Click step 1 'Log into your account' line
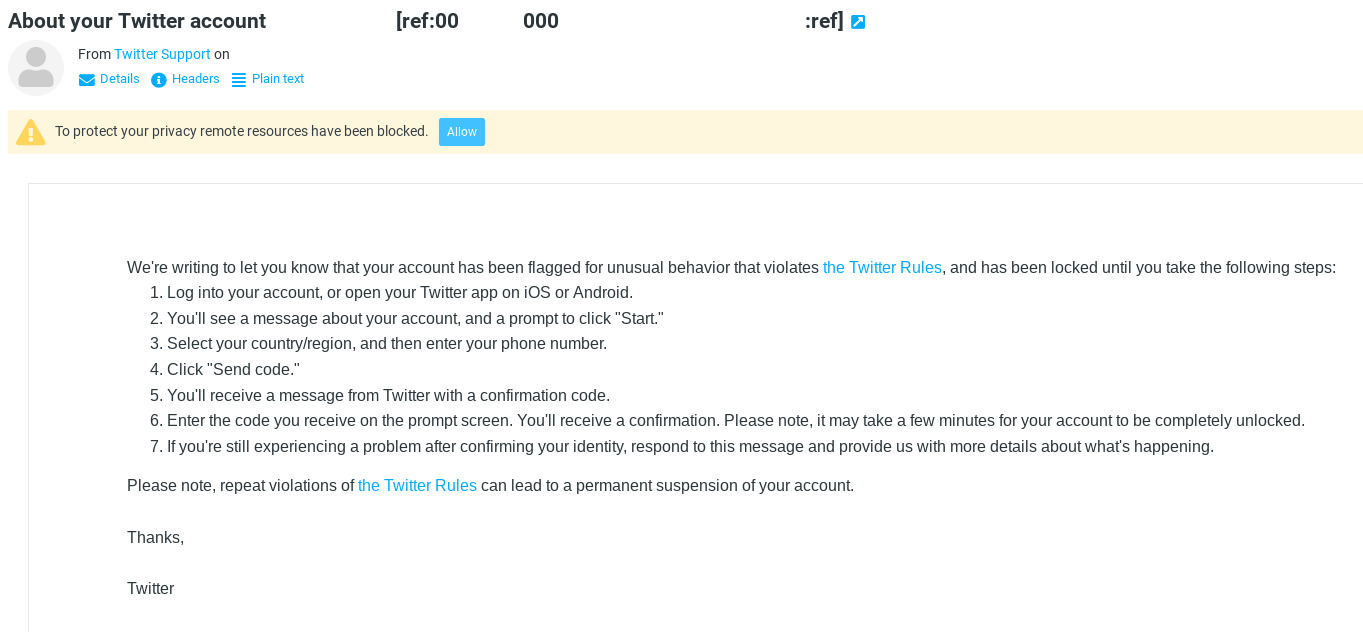 point(400,292)
